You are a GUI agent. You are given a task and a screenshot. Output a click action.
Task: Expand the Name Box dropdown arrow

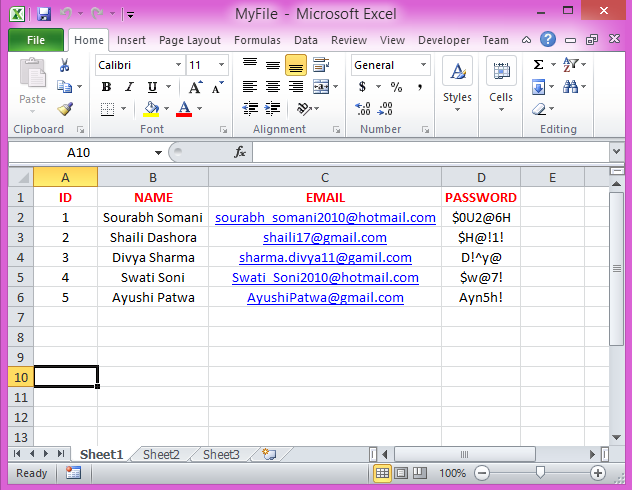click(158, 153)
